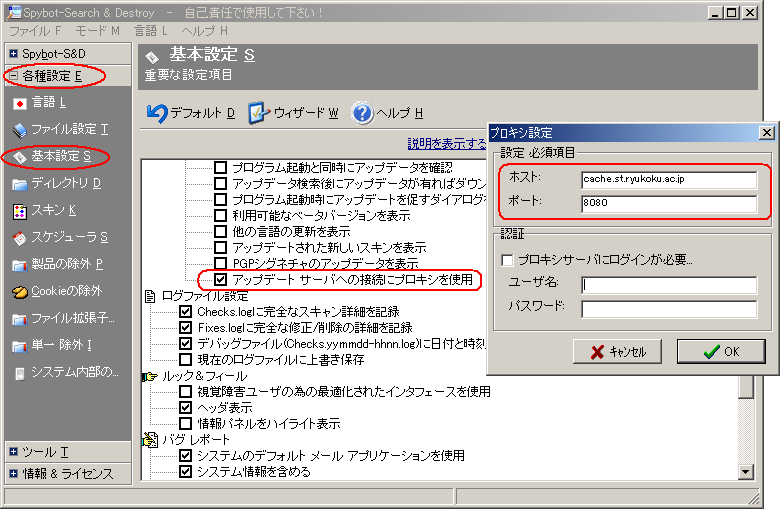Click the デフォルト blue undo arrow icon

tap(157, 114)
